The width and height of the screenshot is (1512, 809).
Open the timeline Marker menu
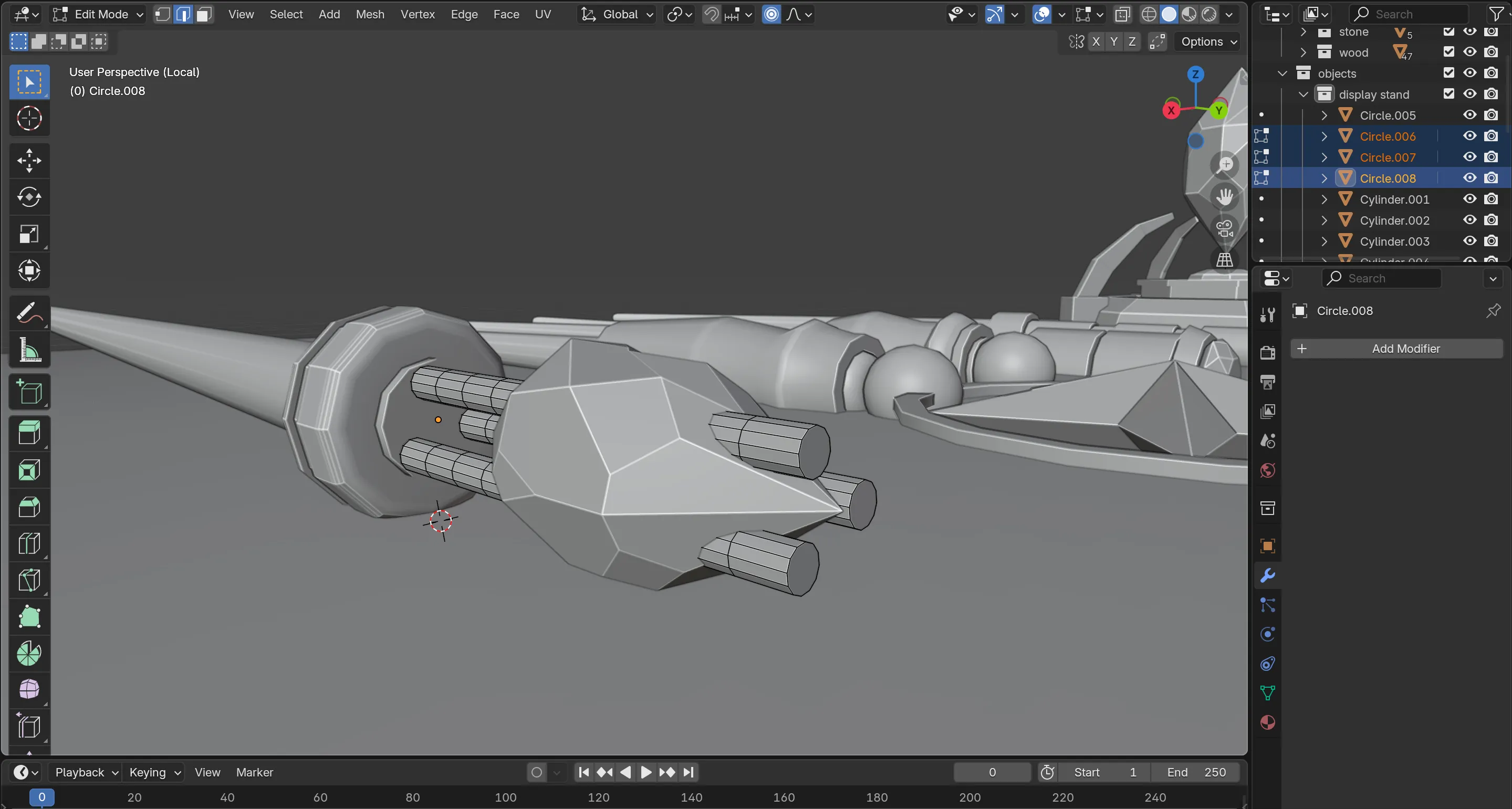[254, 772]
